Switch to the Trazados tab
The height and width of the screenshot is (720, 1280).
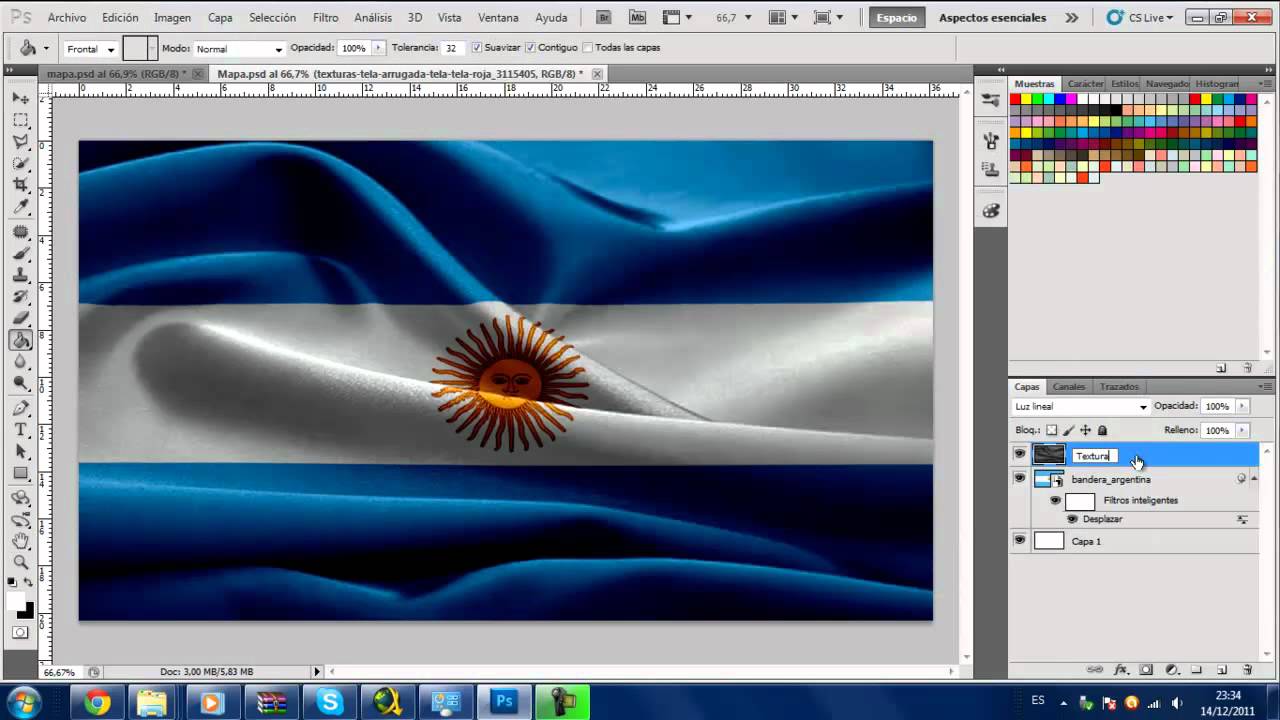pyautogui.click(x=1119, y=386)
